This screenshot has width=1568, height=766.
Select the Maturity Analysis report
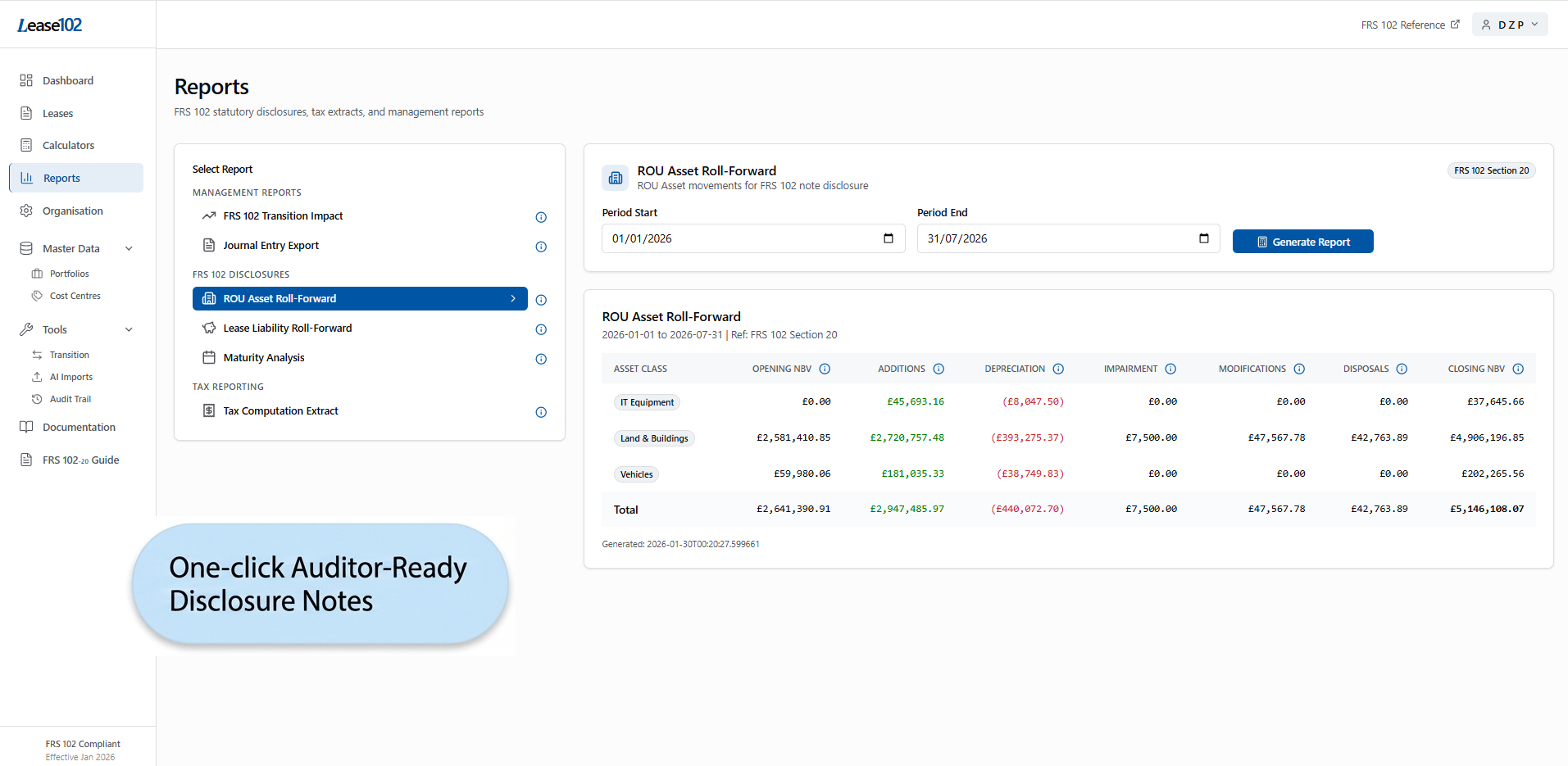263,358
